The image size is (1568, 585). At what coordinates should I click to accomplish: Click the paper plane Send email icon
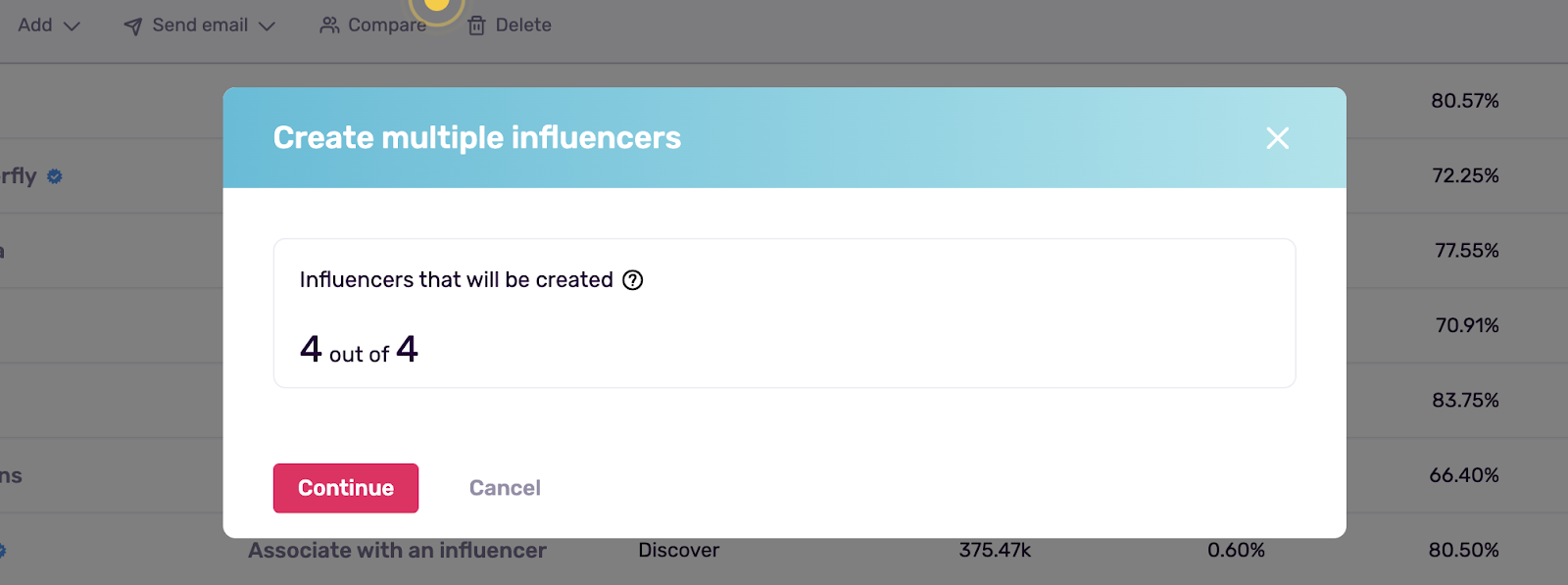133,26
